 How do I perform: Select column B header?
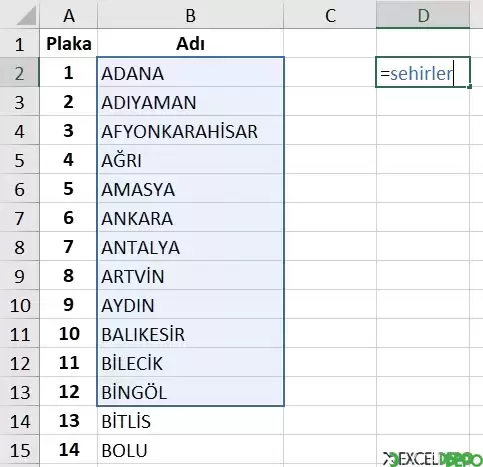[x=190, y=15]
